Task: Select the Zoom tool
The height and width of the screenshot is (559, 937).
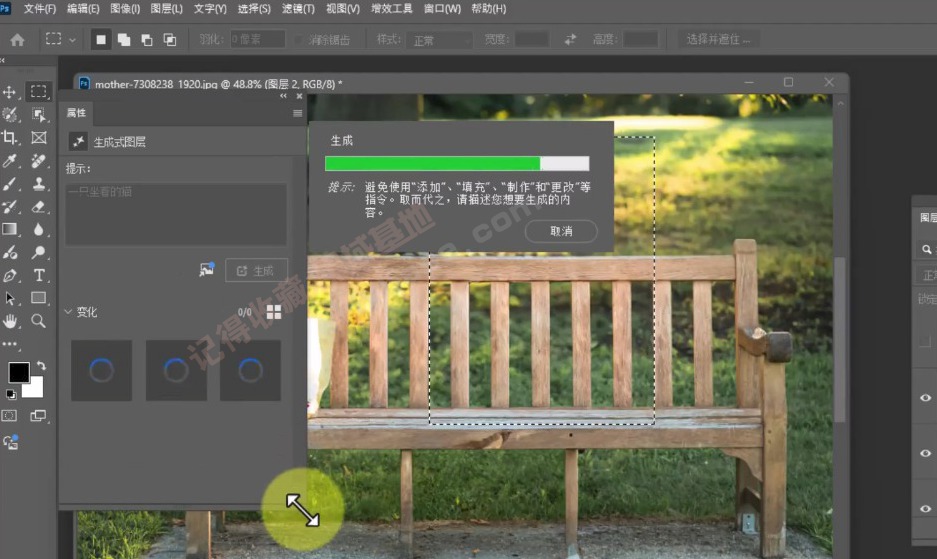Action: tap(39, 321)
